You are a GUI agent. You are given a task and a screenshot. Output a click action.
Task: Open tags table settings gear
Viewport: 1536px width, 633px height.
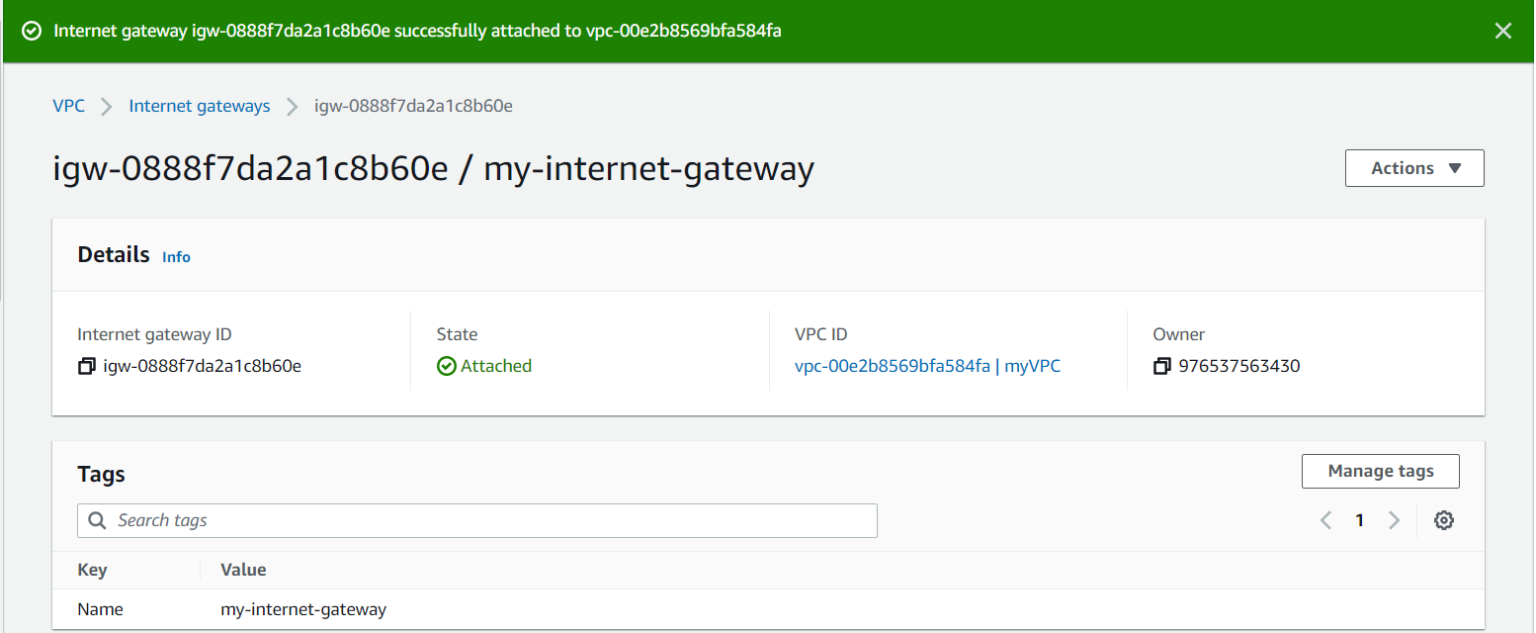point(1443,520)
